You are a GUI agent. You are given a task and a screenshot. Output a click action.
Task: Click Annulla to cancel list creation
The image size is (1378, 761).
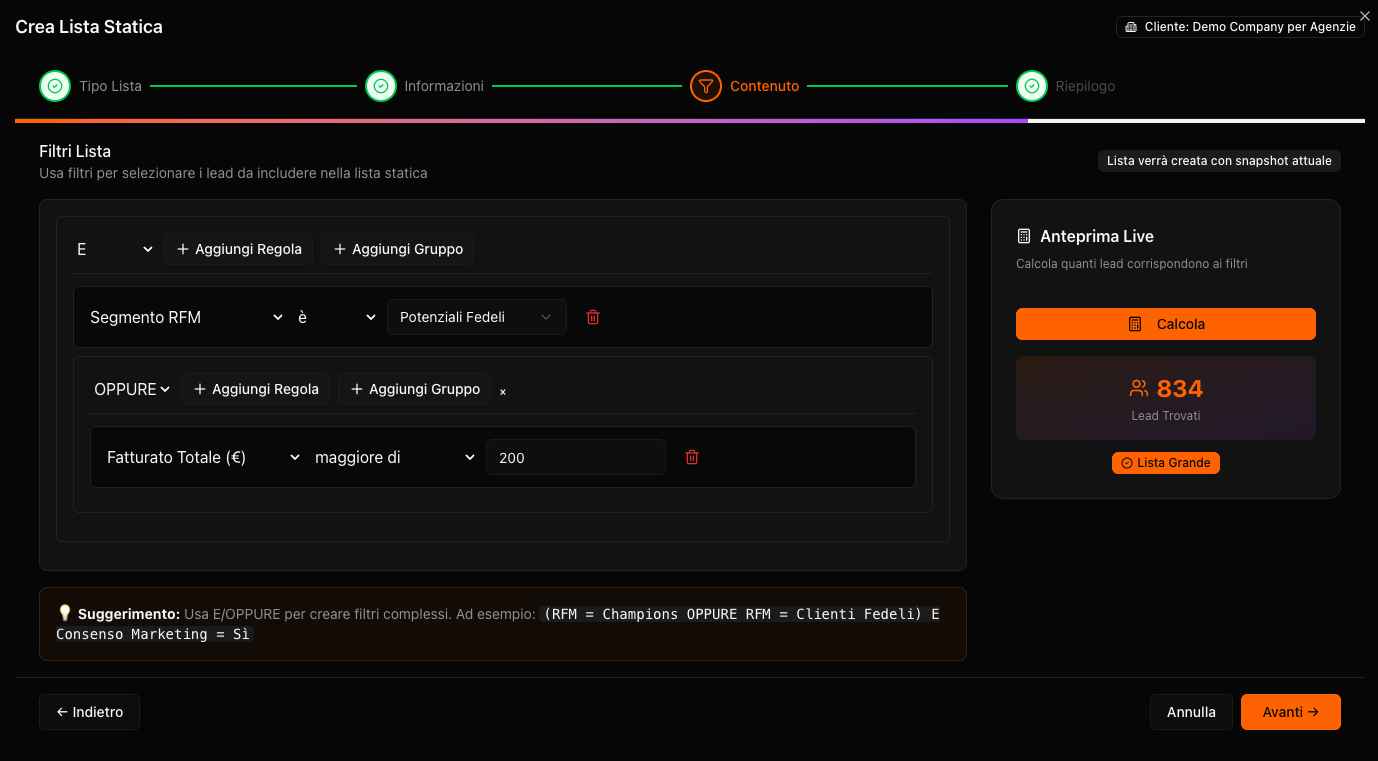click(x=1191, y=712)
